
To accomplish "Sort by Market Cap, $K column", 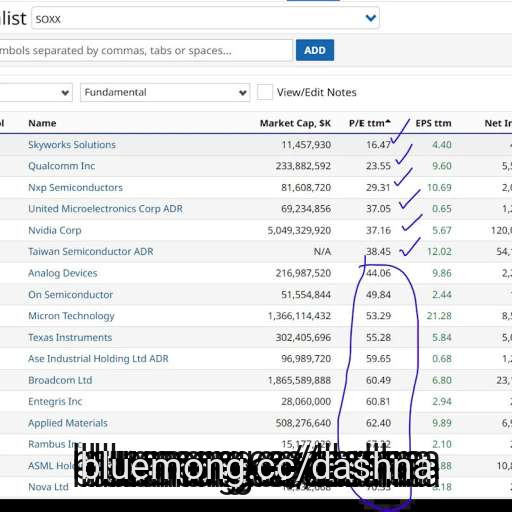I will point(295,123).
